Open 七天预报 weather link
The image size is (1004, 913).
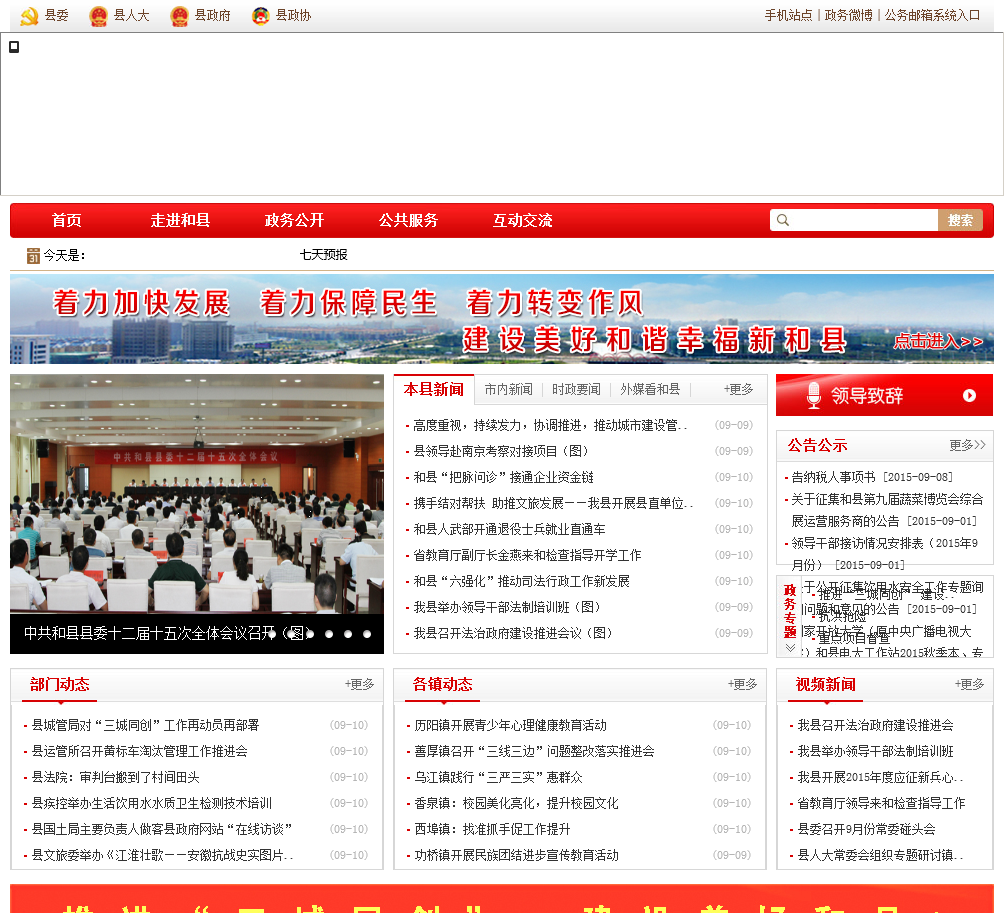tap(323, 255)
